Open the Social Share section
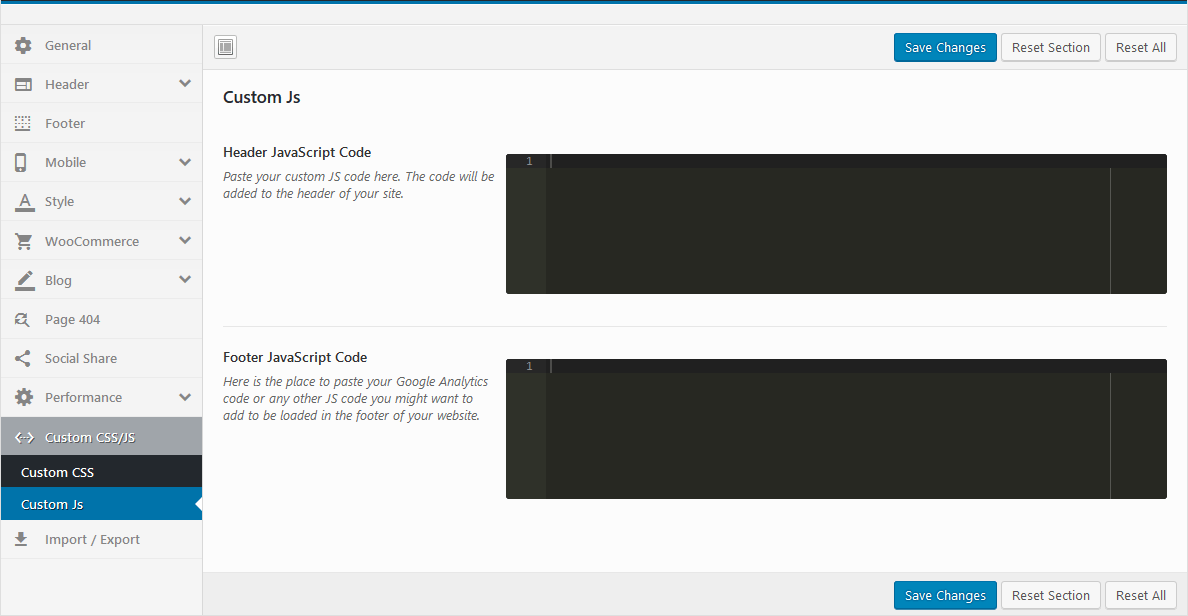The width and height of the screenshot is (1188, 616). pos(102,358)
